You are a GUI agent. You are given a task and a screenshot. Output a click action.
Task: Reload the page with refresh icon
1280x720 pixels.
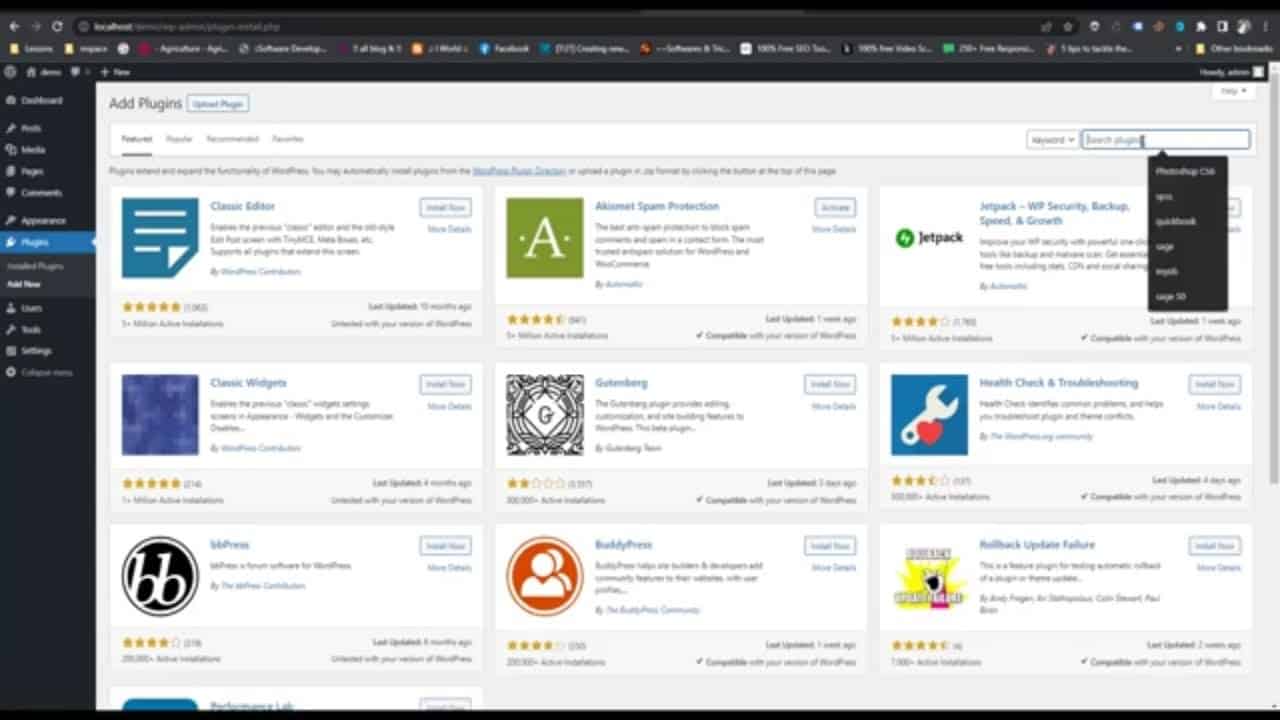point(57,26)
